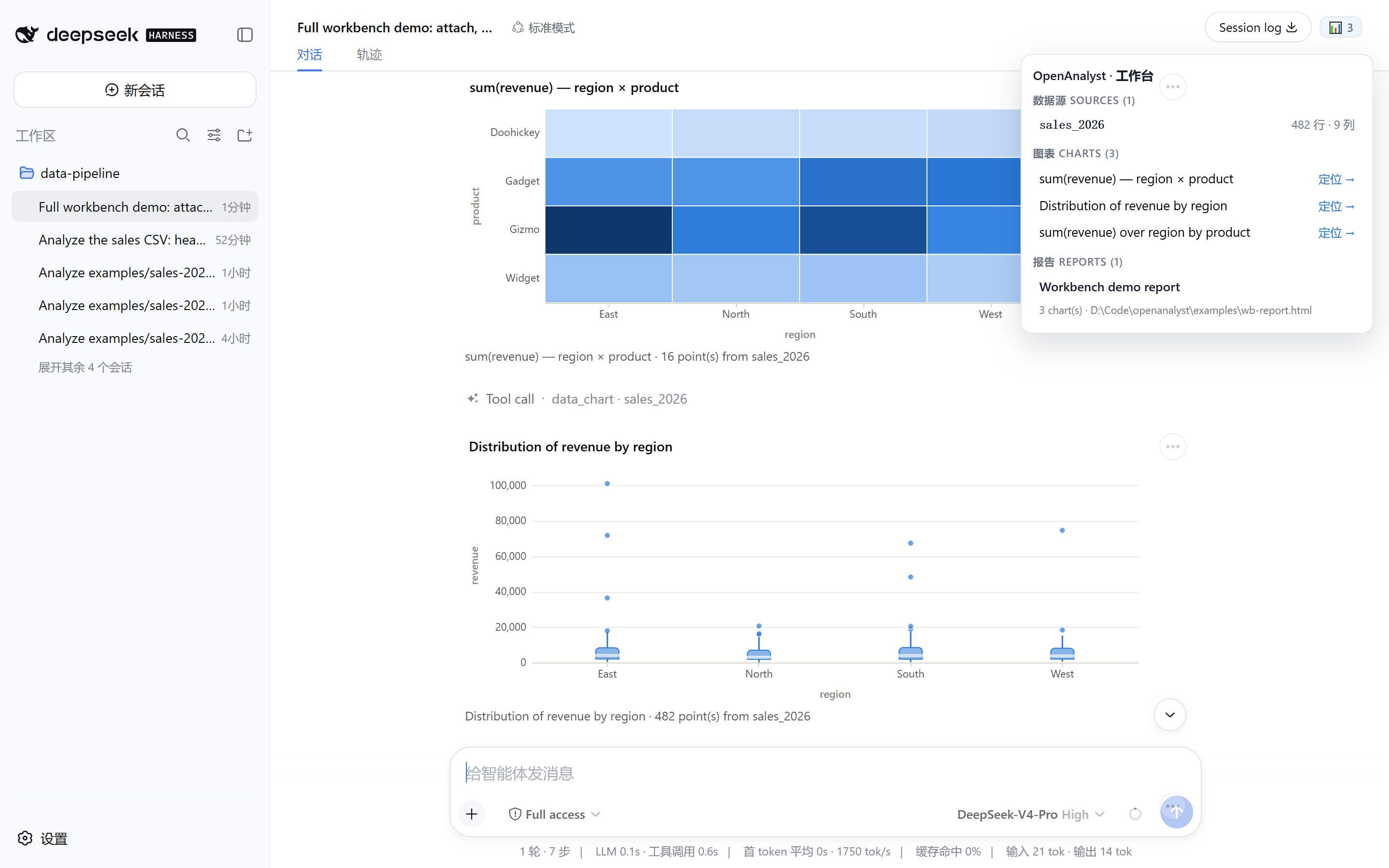1389x868 pixels.
Task: Open workspace search icon
Action: (x=183, y=135)
